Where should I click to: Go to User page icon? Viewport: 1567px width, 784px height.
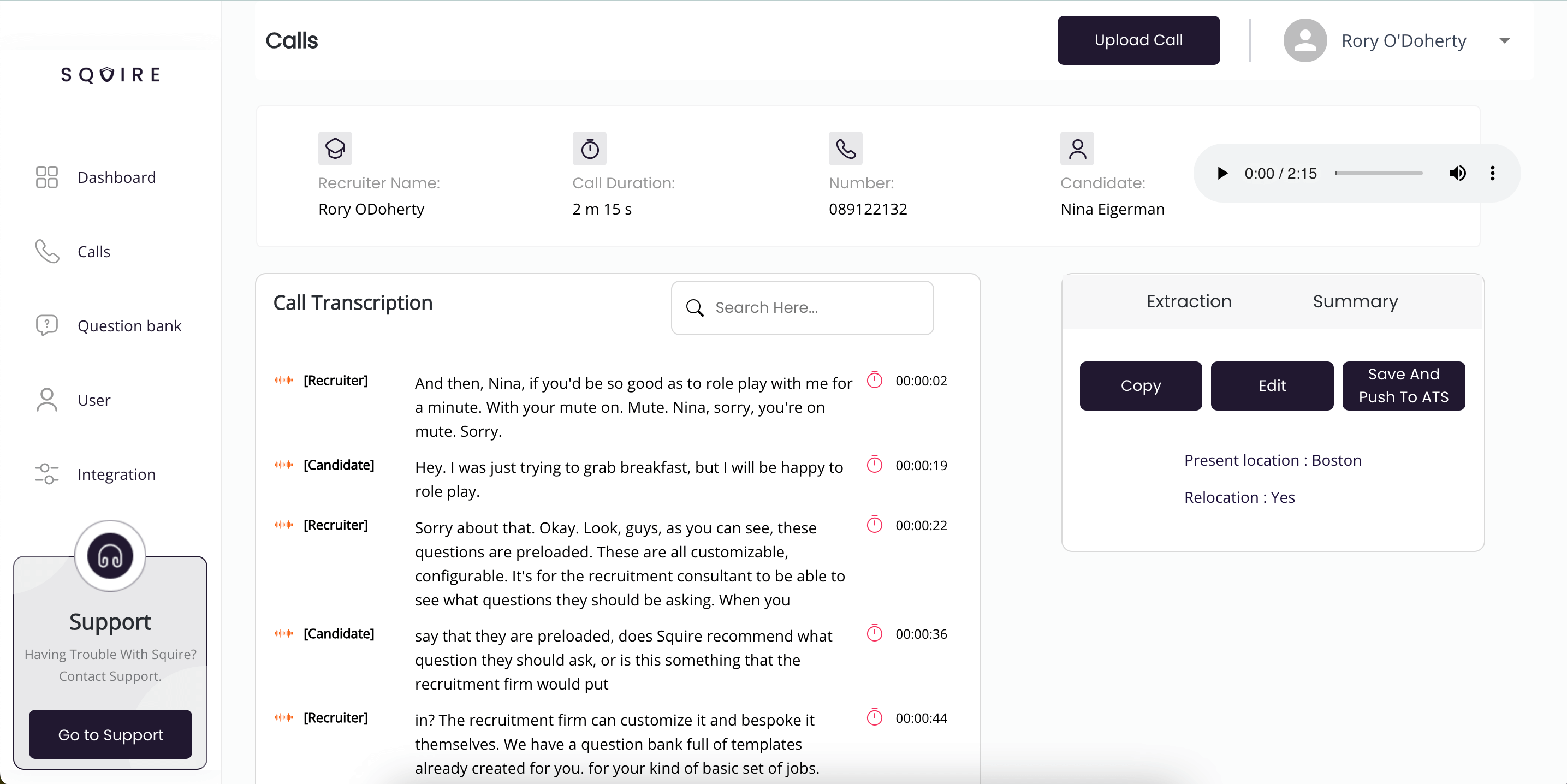tap(46, 400)
